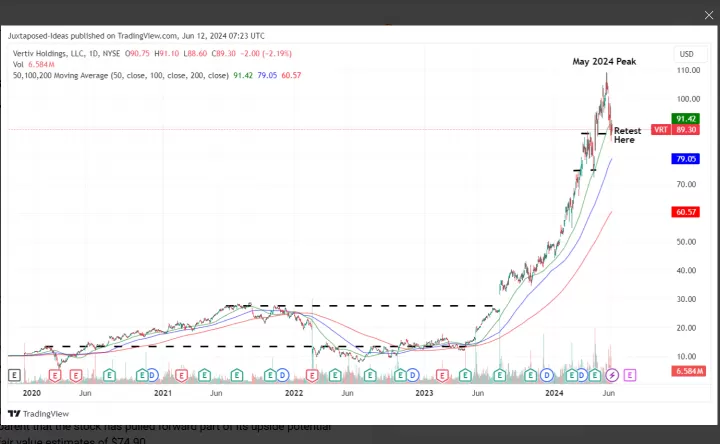This screenshot has height=444, width=720.
Task: Click the red 6.584M volume tag
Action: coord(686,372)
